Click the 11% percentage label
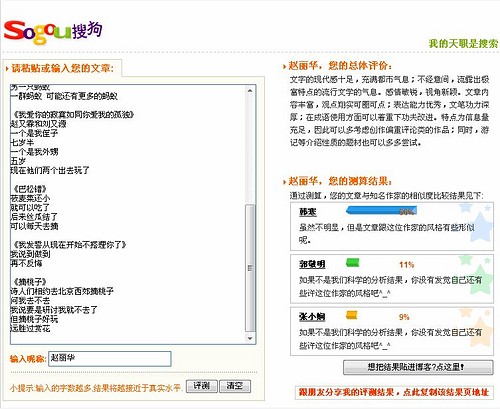 [x=406, y=265]
